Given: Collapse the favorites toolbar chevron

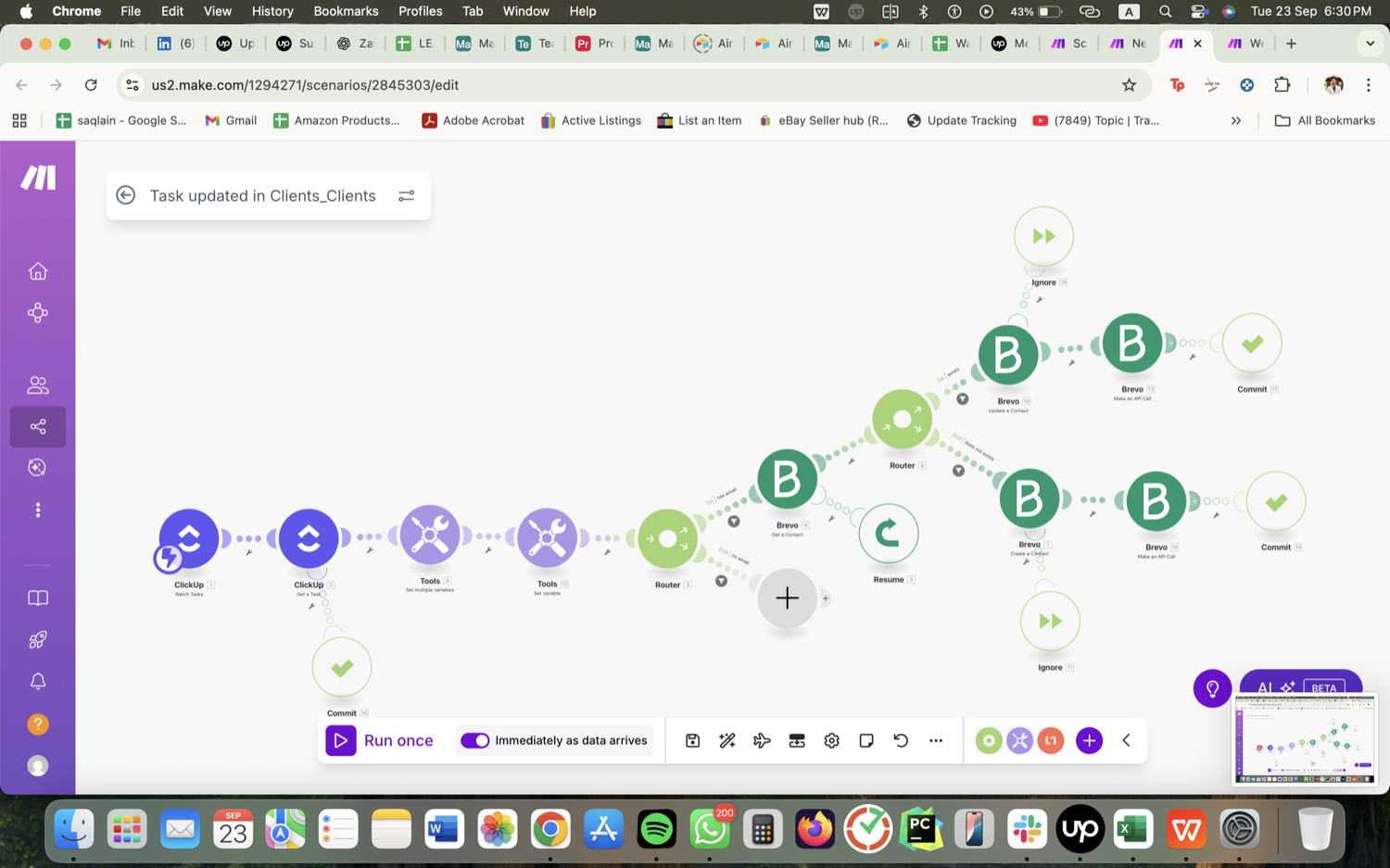Looking at the screenshot, I should tap(1126, 740).
